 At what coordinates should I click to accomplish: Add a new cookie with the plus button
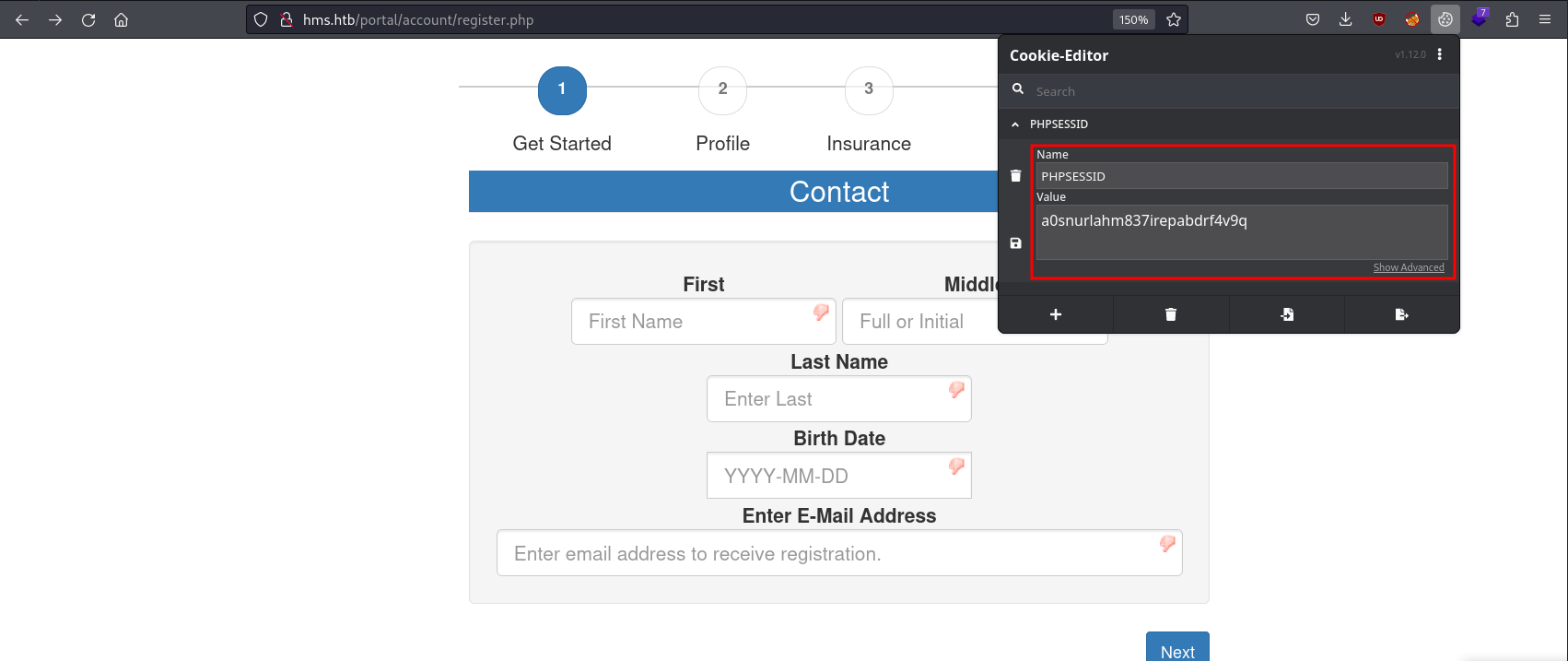point(1056,314)
